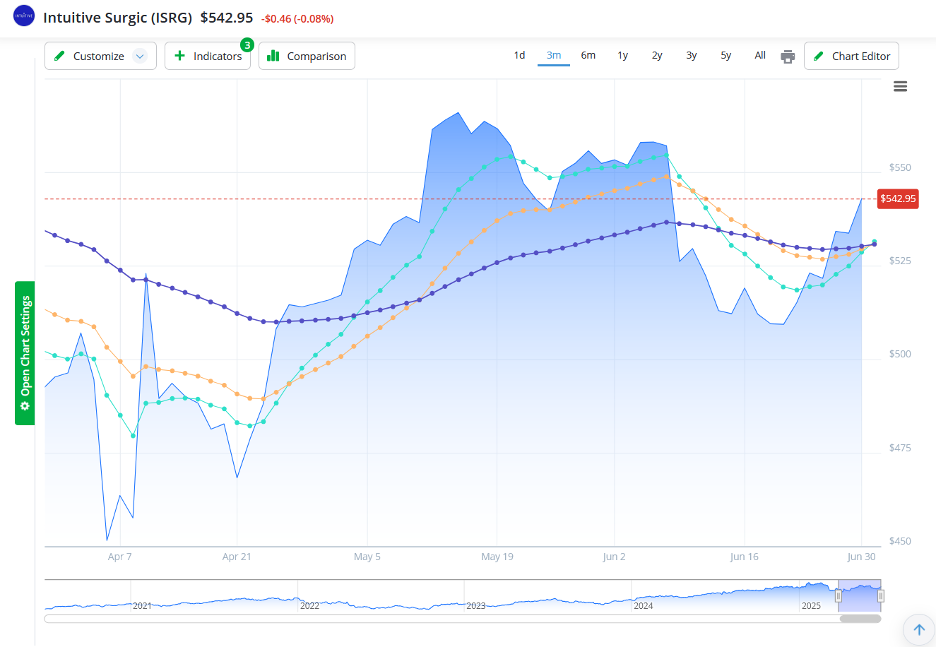Image resolution: width=936 pixels, height=648 pixels.
Task: Click the left handle of the navigator range
Action: (x=838, y=595)
